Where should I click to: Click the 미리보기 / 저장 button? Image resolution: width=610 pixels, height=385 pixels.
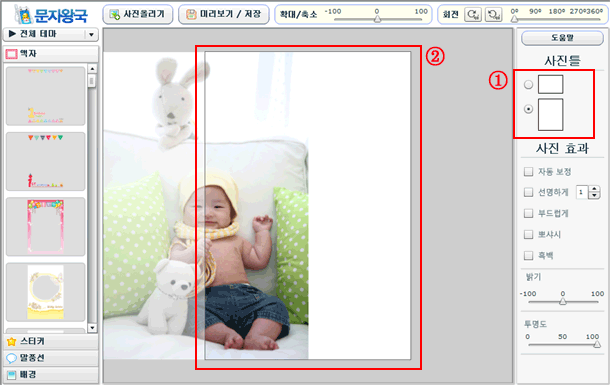pyautogui.click(x=224, y=14)
